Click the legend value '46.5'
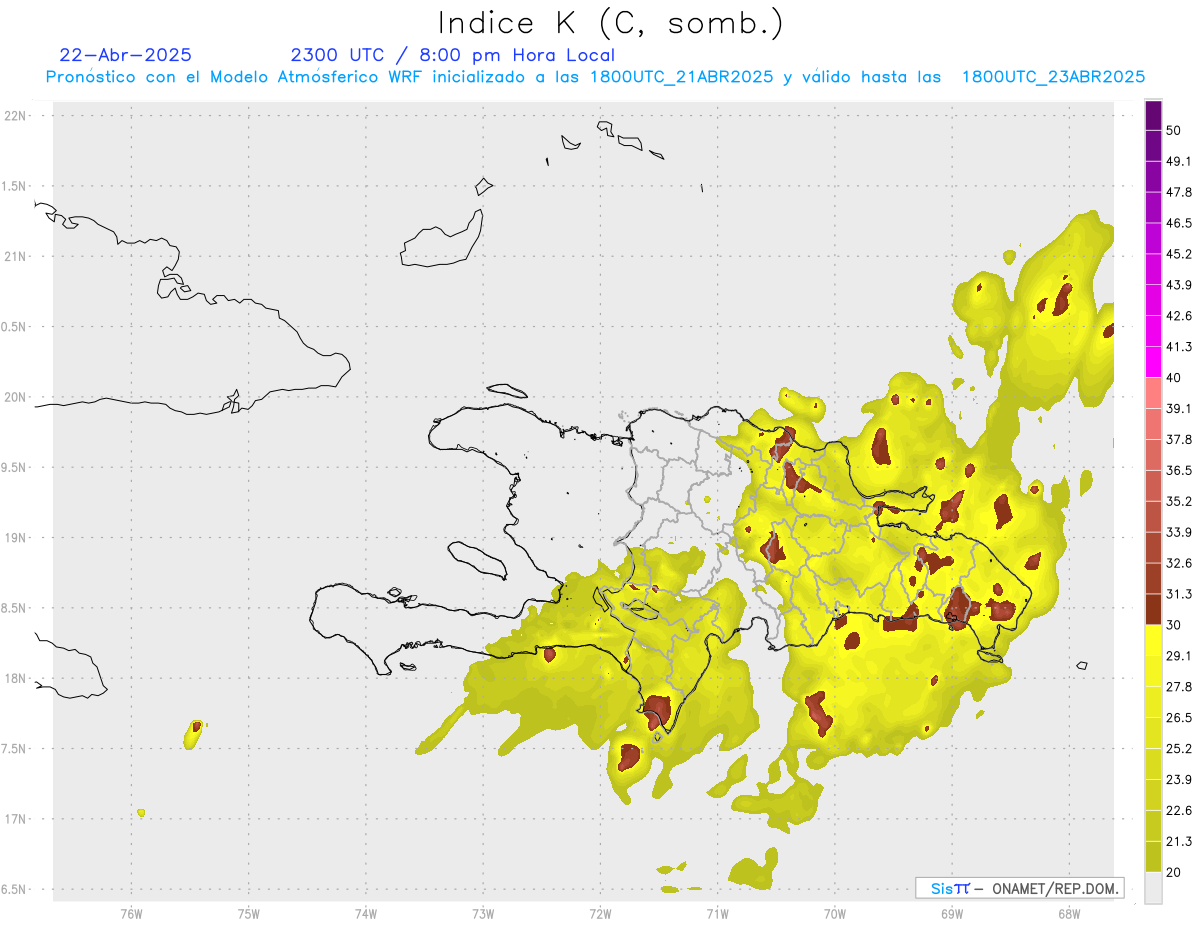This screenshot has width=1200, height=927. pos(1179,224)
